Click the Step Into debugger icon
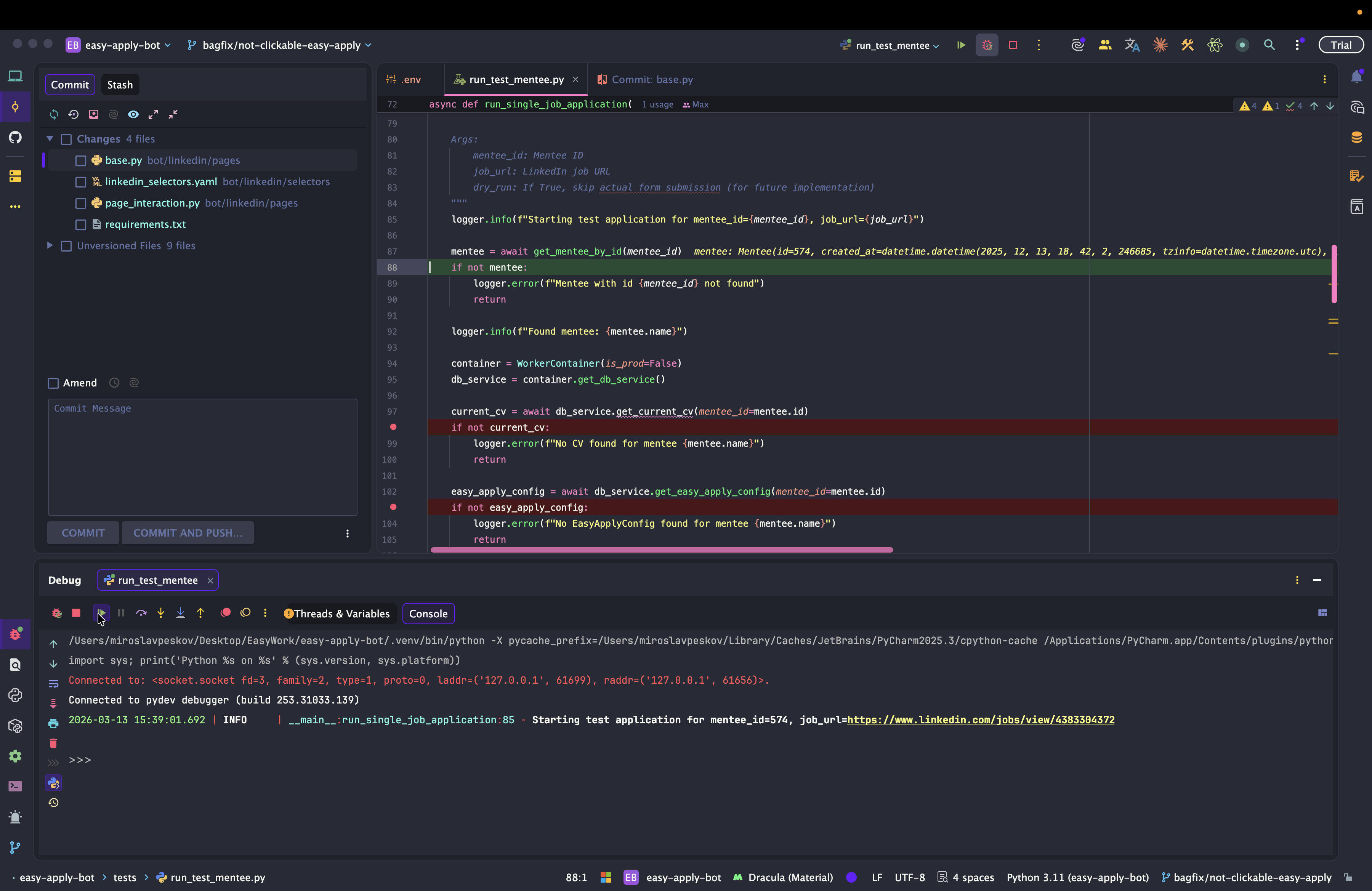1372x891 pixels. click(x=161, y=613)
